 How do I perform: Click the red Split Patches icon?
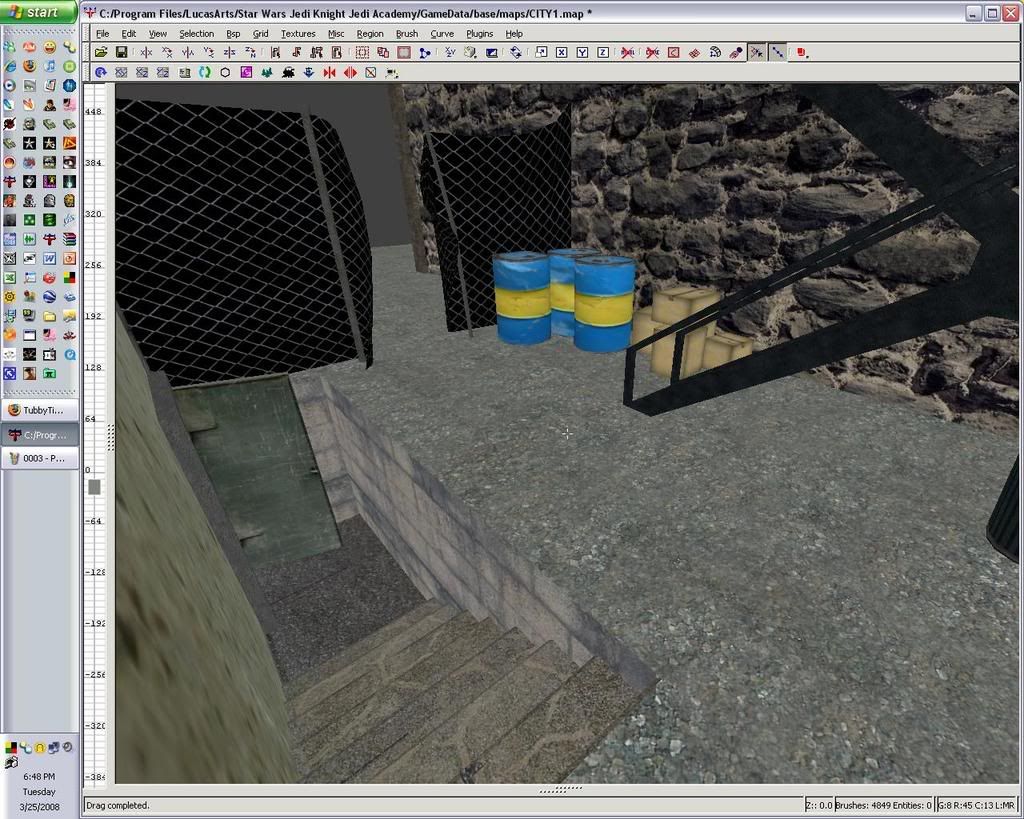(x=350, y=72)
